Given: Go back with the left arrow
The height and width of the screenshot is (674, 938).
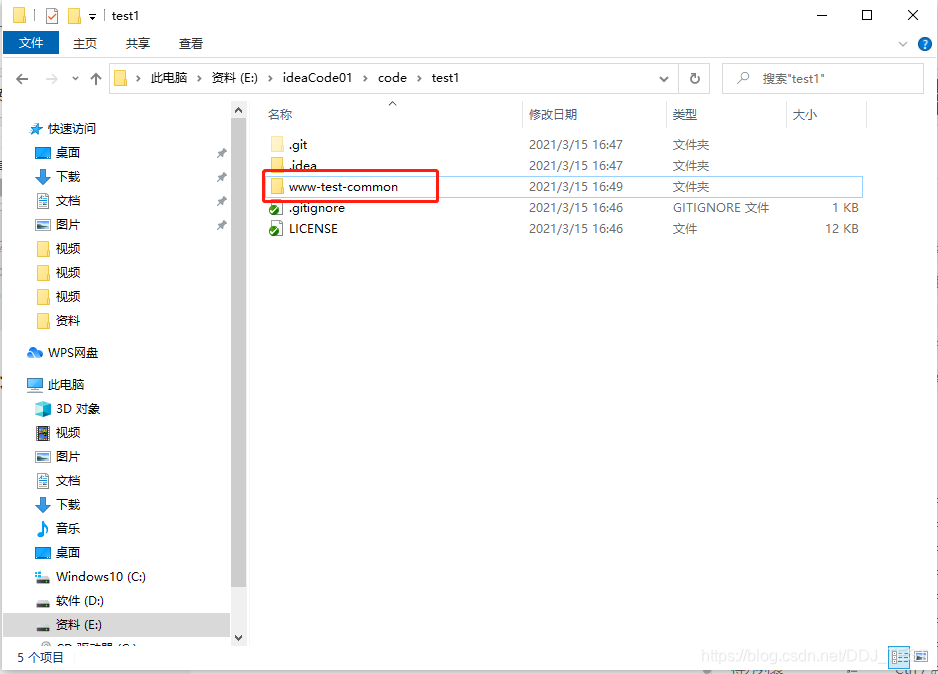Looking at the screenshot, I should [22, 78].
